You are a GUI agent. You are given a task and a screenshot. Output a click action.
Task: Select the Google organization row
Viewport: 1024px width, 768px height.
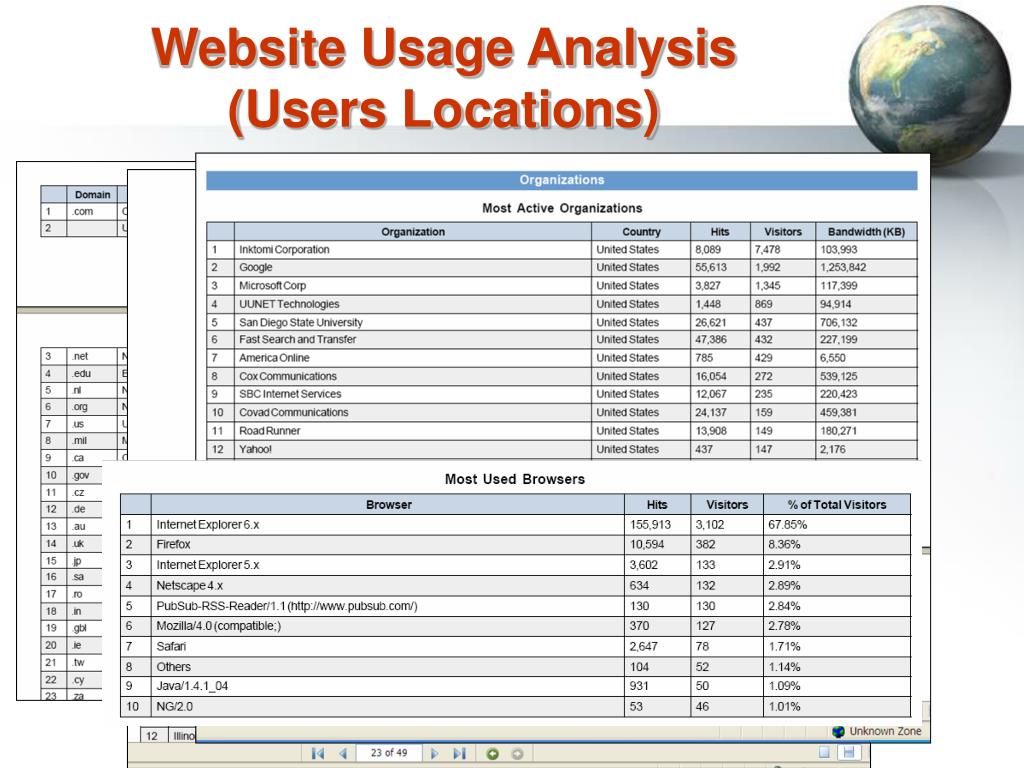[562, 268]
